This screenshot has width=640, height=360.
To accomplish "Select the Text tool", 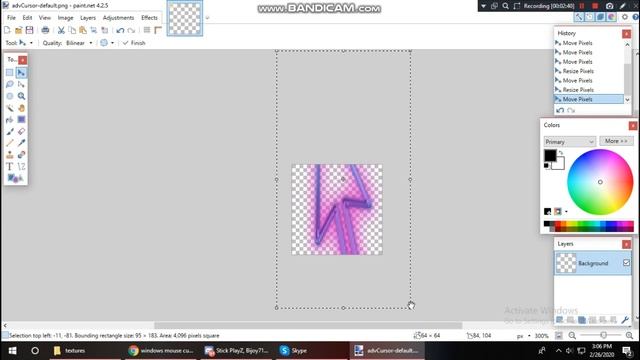I will (x=9, y=167).
